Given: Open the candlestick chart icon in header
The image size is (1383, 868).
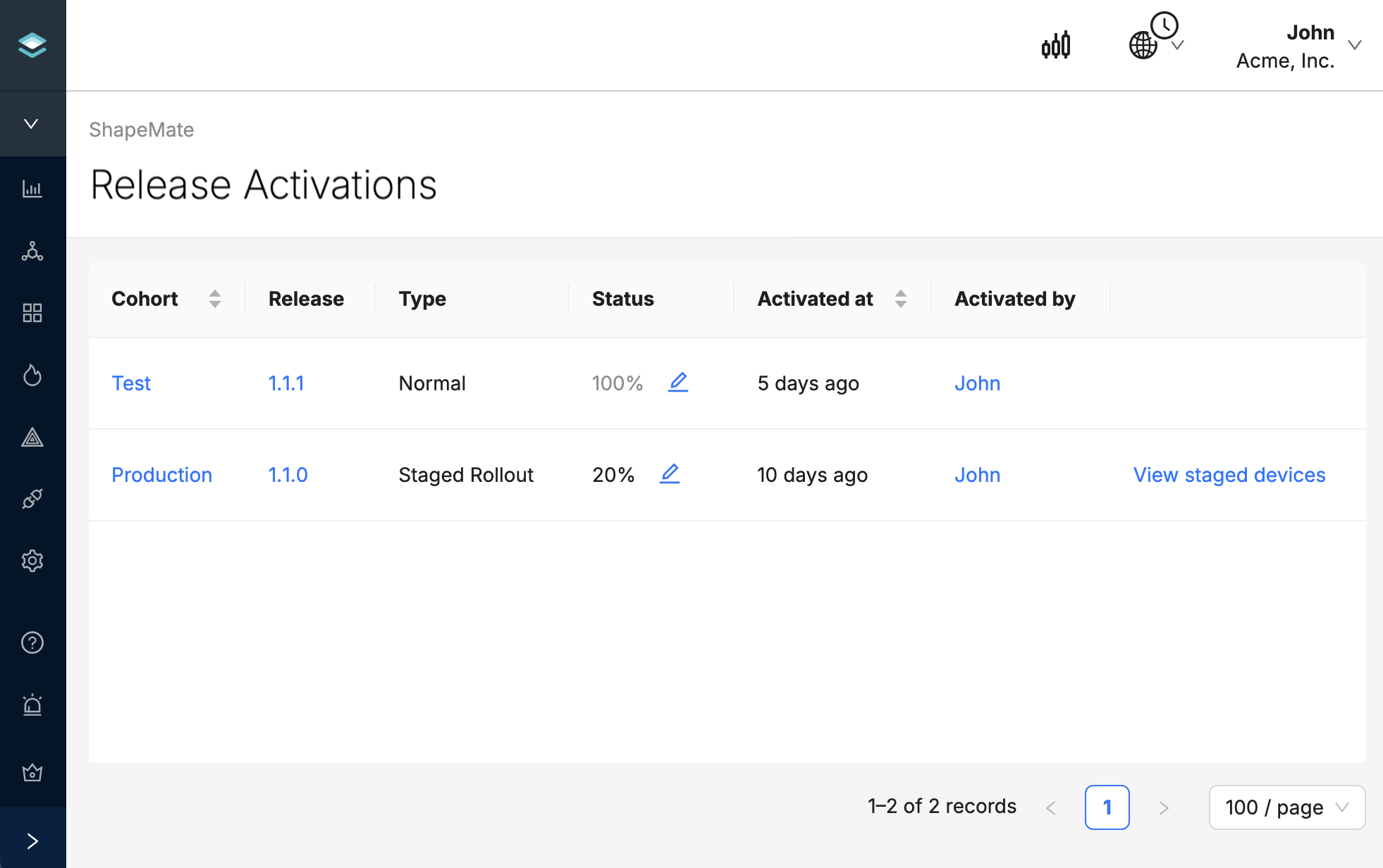Looking at the screenshot, I should [1055, 45].
